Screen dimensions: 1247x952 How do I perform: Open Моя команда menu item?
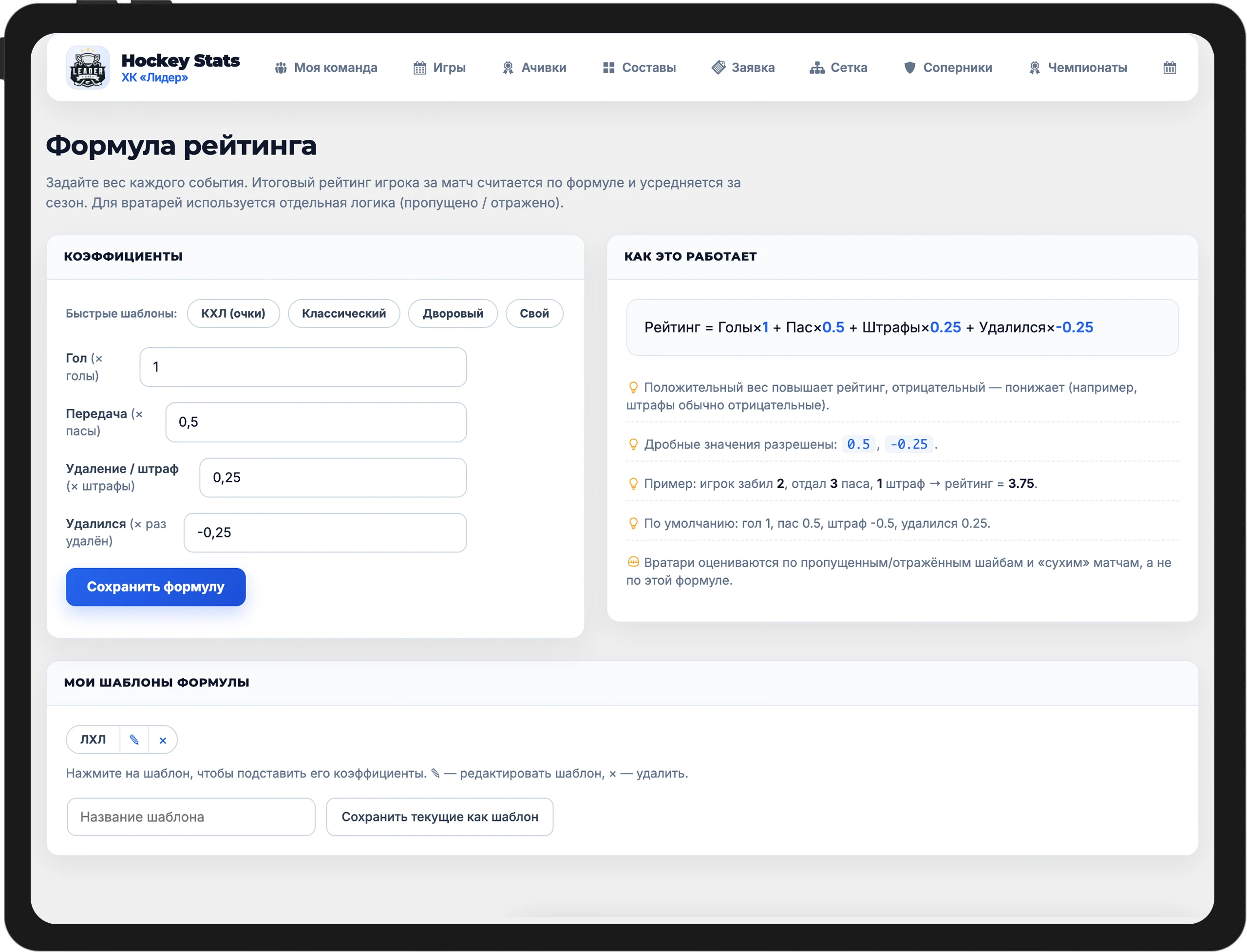[x=326, y=68]
